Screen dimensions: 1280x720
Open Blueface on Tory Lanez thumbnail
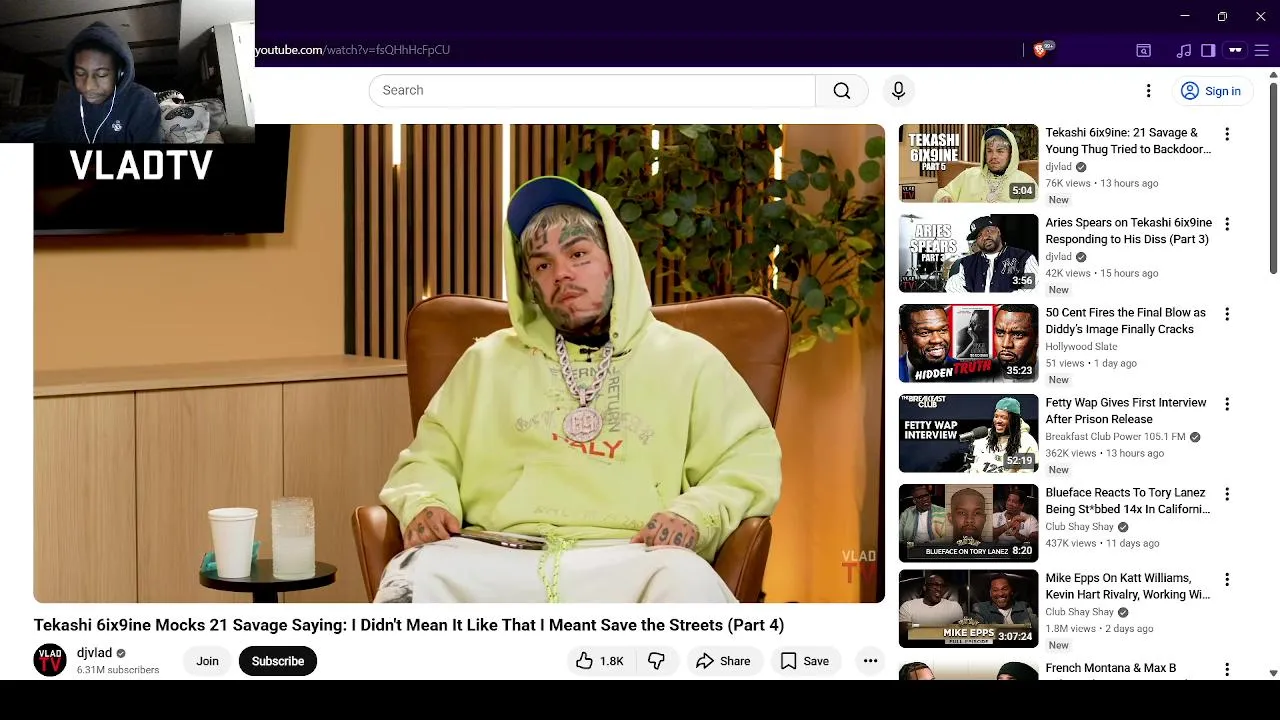click(x=968, y=523)
